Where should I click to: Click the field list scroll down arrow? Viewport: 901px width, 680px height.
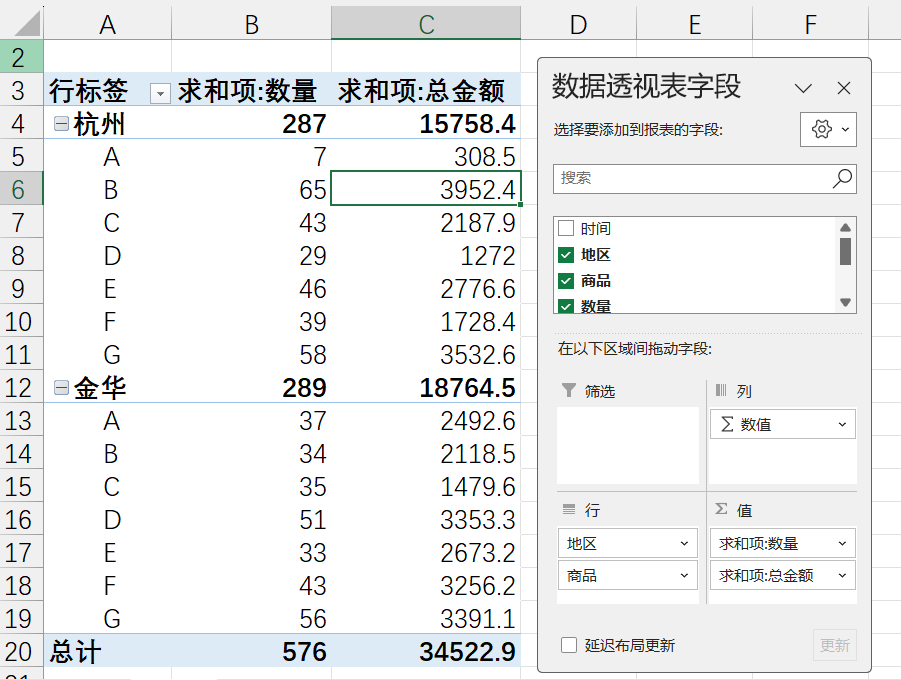point(845,302)
